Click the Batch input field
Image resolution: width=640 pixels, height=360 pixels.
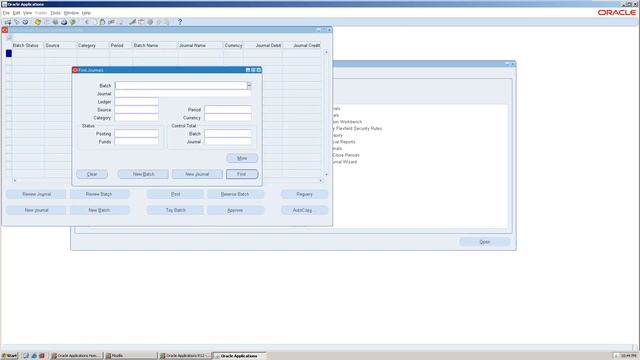[x=181, y=85]
